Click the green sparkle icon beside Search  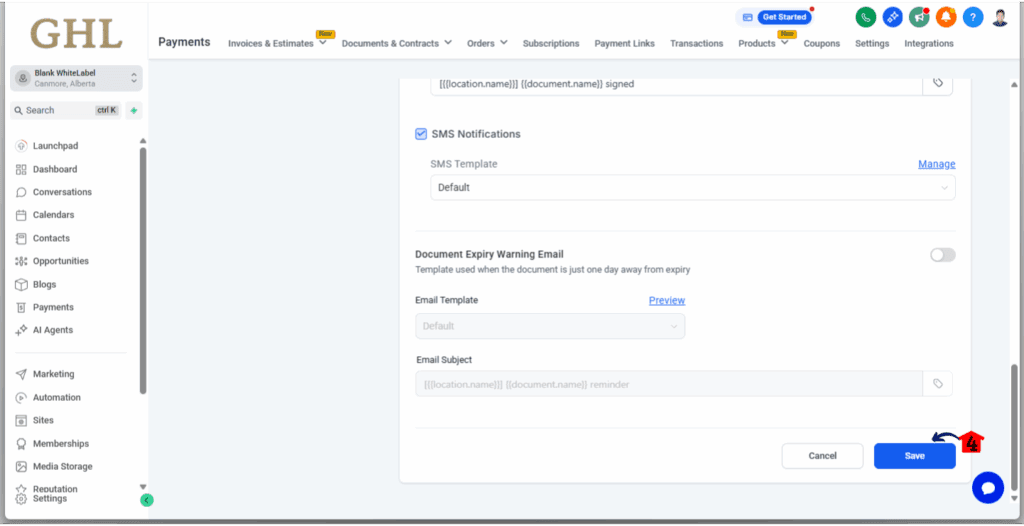[x=133, y=110]
